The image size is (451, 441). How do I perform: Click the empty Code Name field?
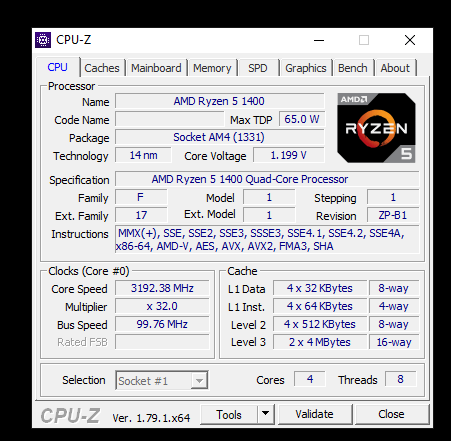[170, 119]
